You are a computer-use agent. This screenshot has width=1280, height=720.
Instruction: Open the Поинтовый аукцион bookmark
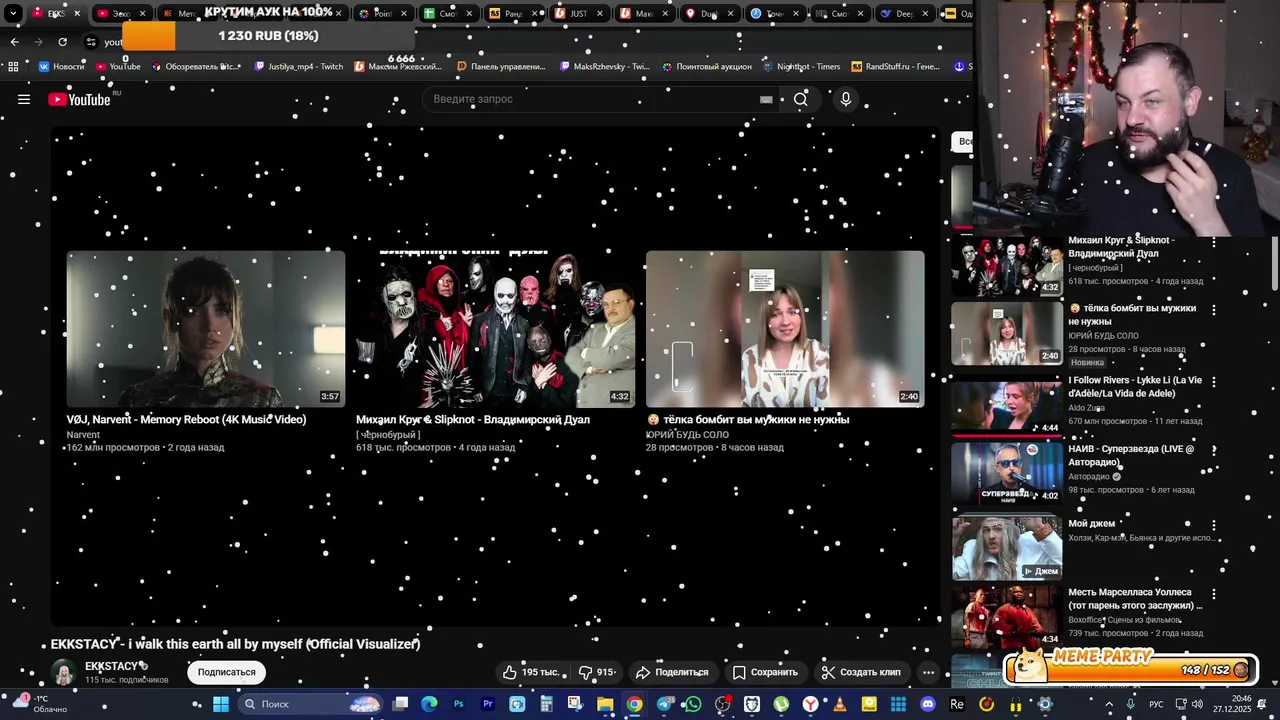pos(707,66)
